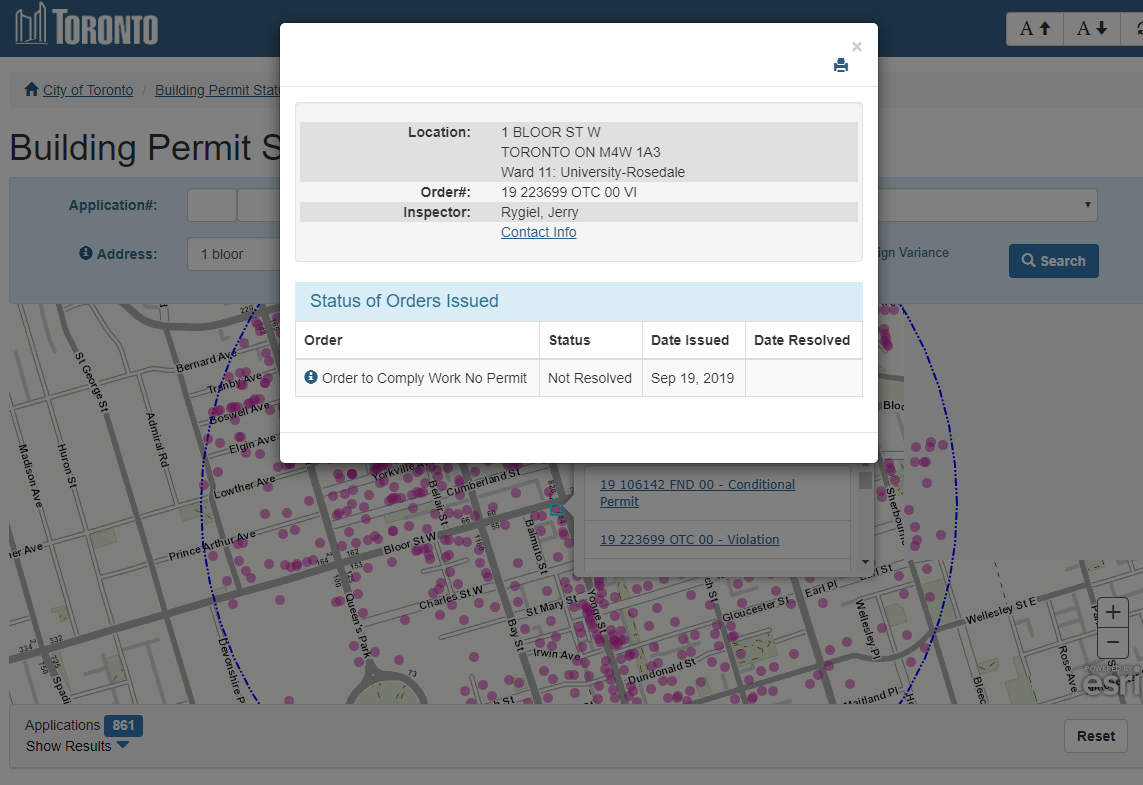Click the Toronto logo in the header
The image size is (1143, 785).
(87, 26)
